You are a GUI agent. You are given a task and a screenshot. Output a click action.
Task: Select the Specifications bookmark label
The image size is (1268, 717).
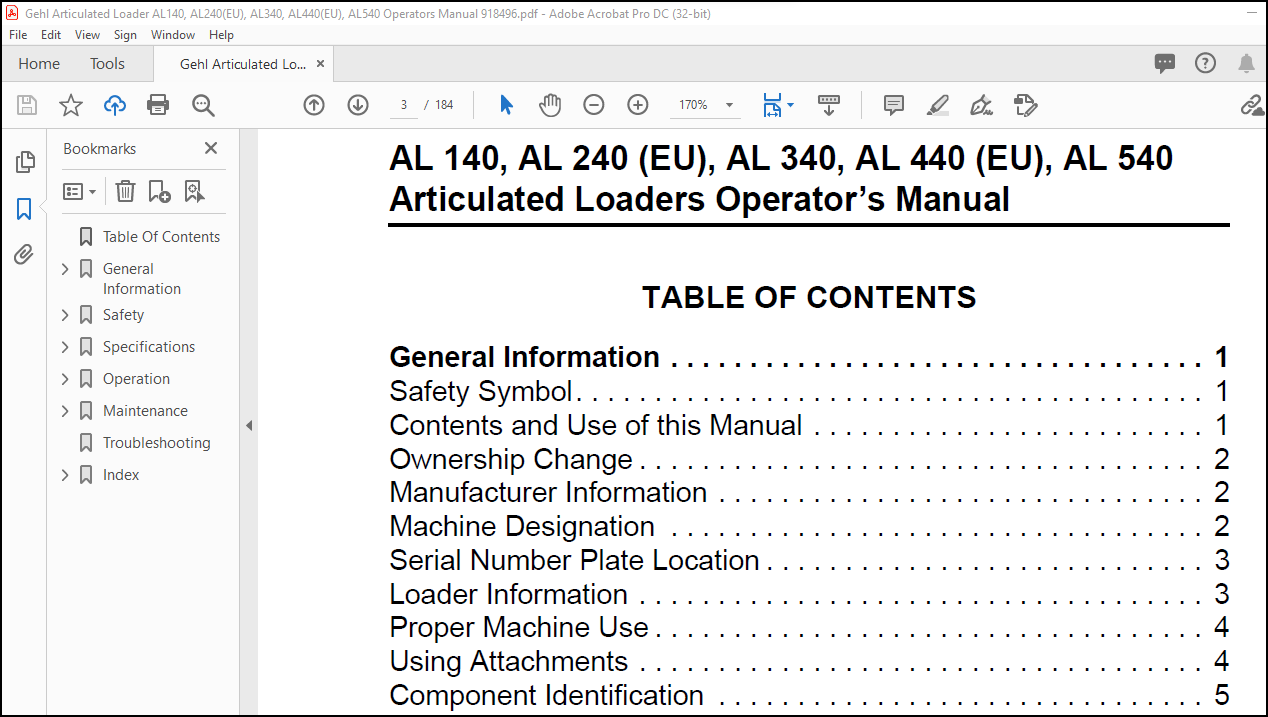pyautogui.click(x=149, y=347)
